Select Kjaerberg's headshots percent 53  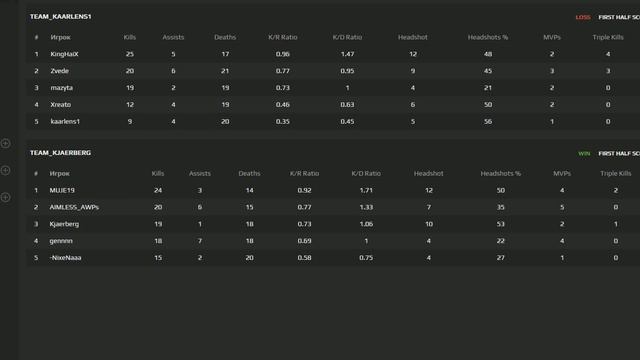click(500, 224)
